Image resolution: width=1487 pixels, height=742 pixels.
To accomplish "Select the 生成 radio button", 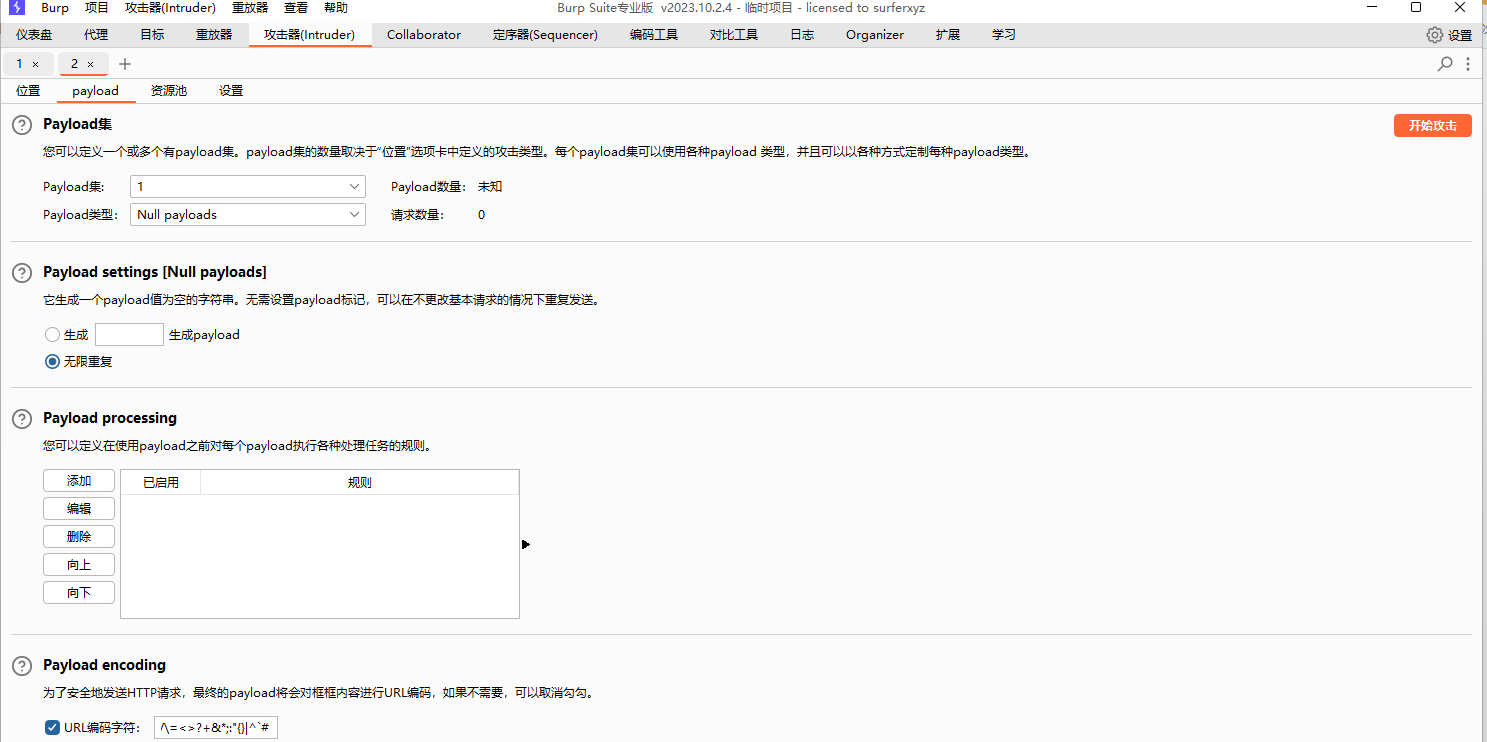I will tap(52, 335).
